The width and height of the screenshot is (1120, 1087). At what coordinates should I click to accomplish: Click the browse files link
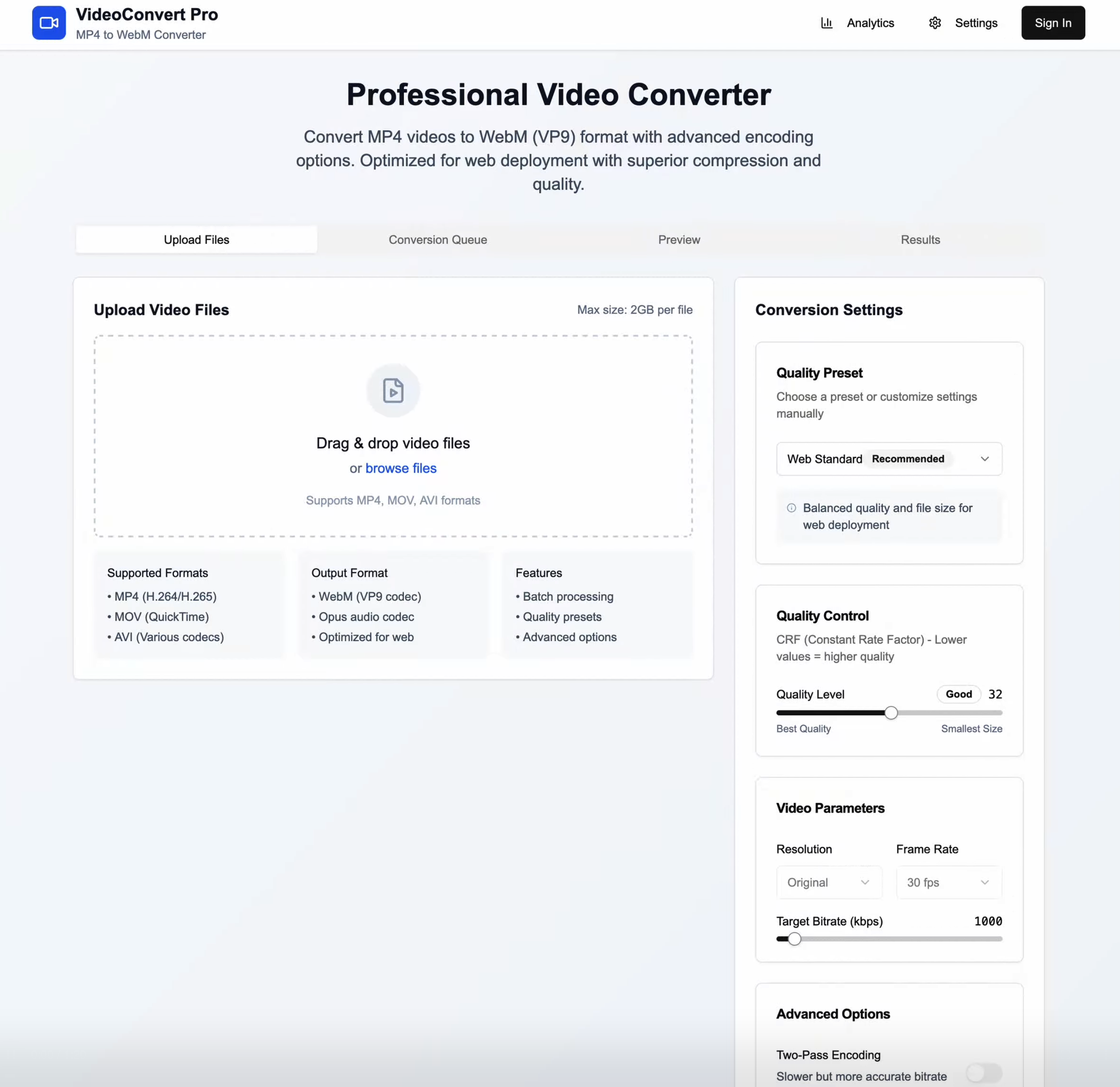tap(401, 468)
